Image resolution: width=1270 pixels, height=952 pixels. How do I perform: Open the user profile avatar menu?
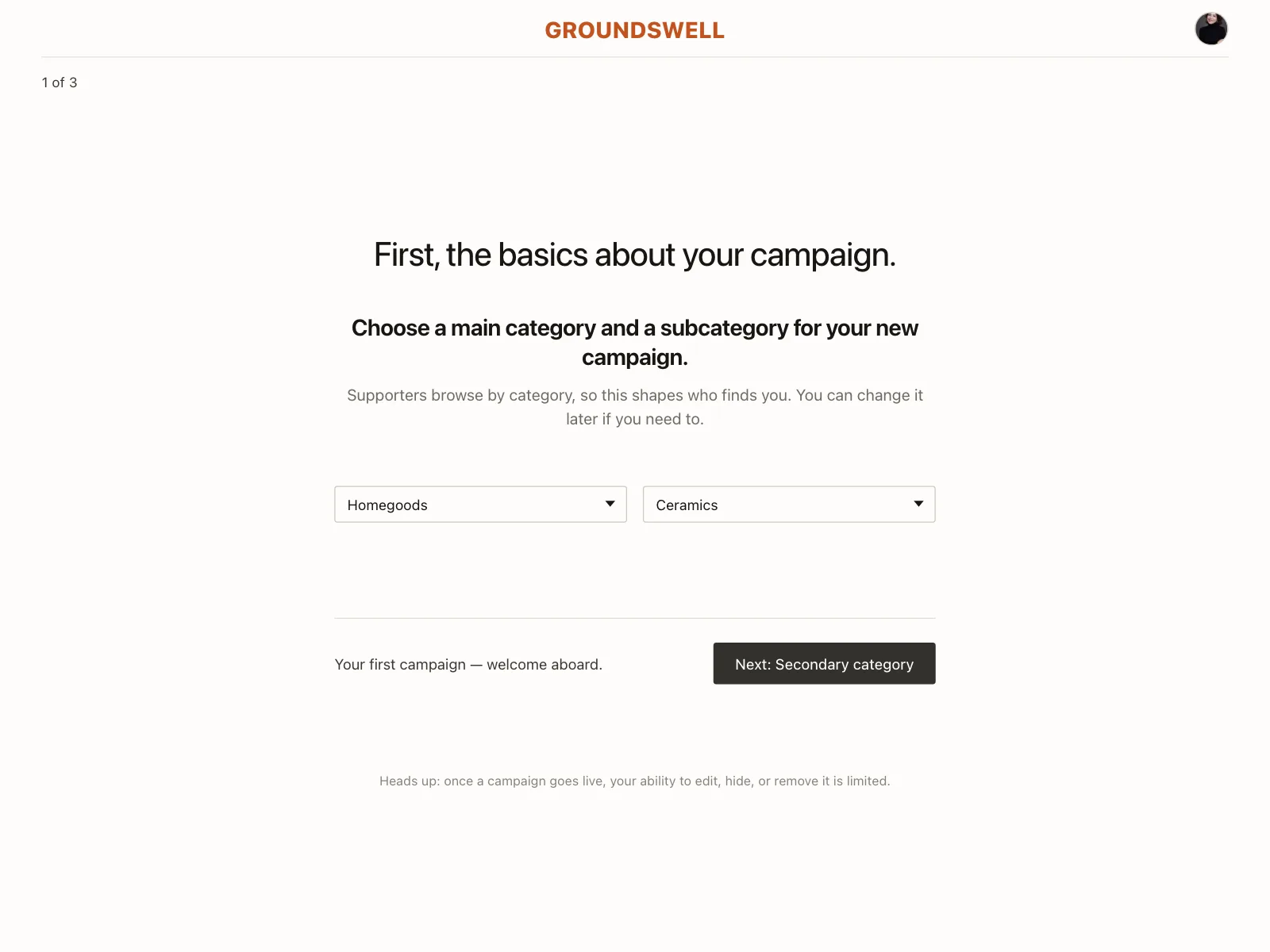click(1211, 29)
